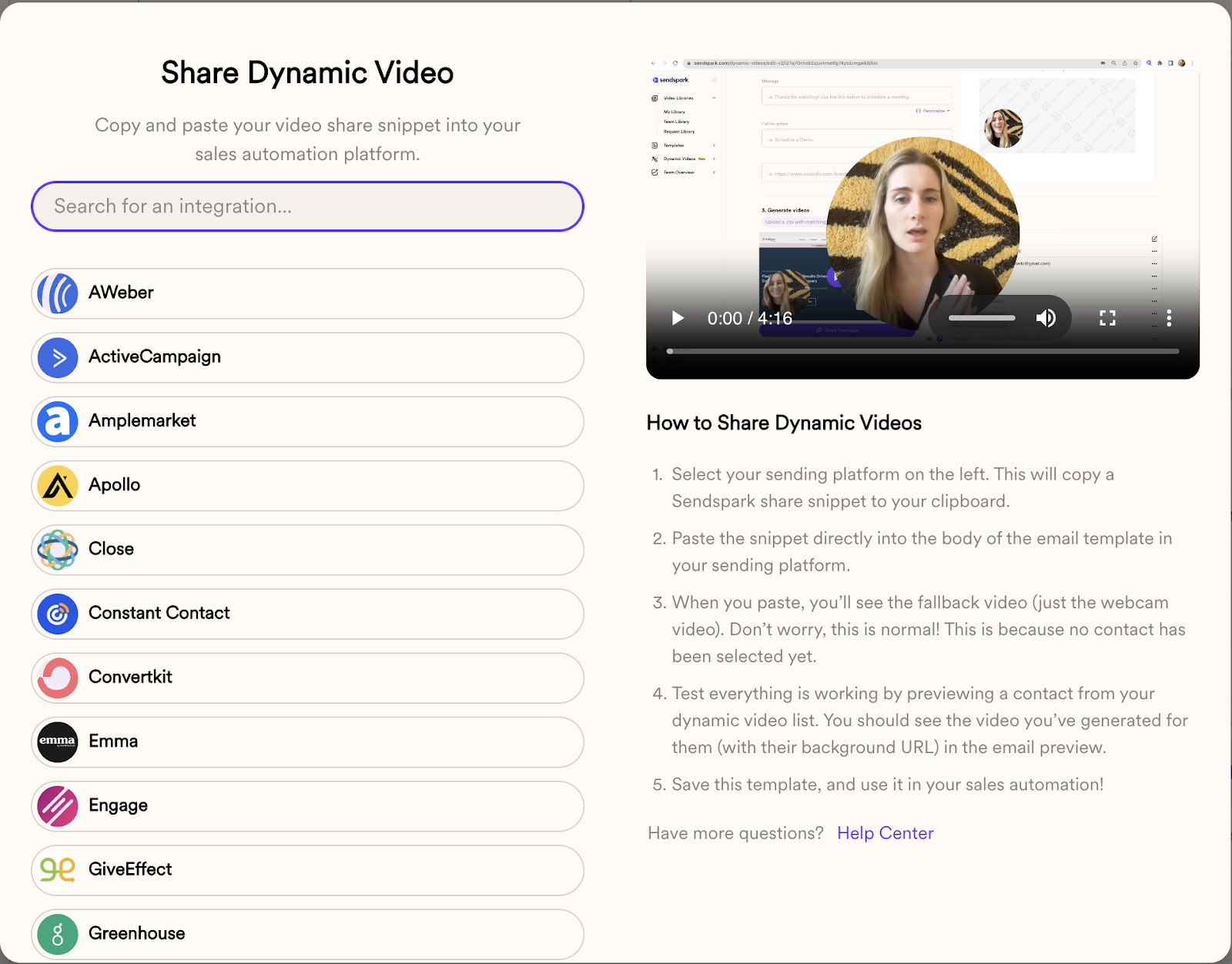Pick the Amplemarket integration label
The image size is (1232, 964).
[x=142, y=420]
